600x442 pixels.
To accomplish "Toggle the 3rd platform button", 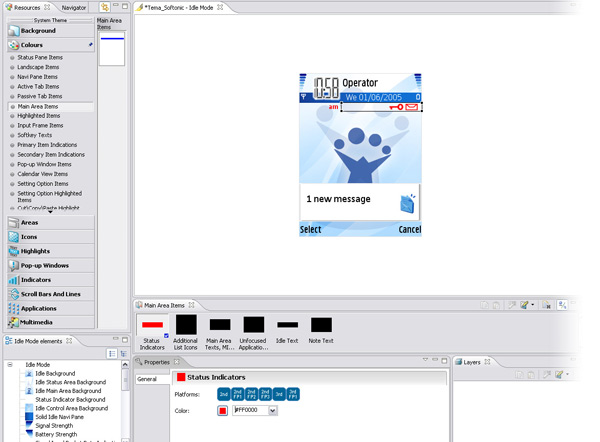I will (x=279, y=394).
